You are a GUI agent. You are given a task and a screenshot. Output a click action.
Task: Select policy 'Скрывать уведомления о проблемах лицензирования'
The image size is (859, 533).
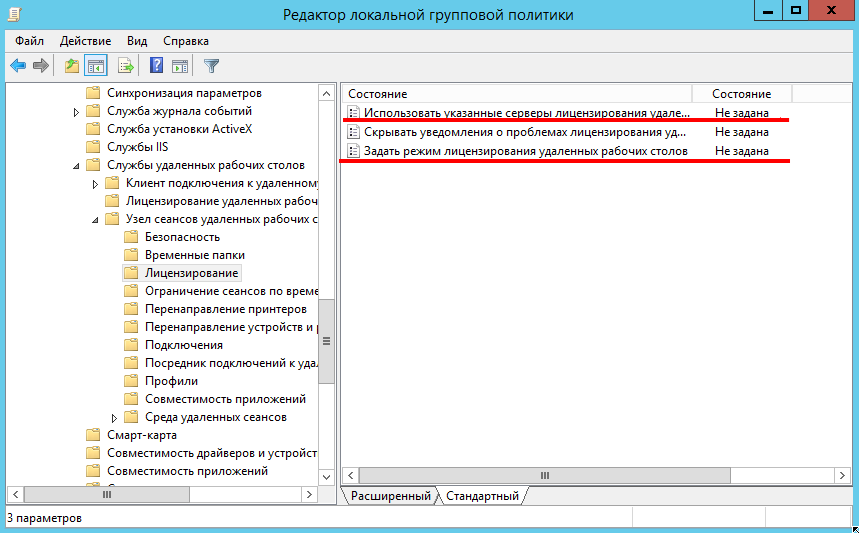click(x=524, y=132)
